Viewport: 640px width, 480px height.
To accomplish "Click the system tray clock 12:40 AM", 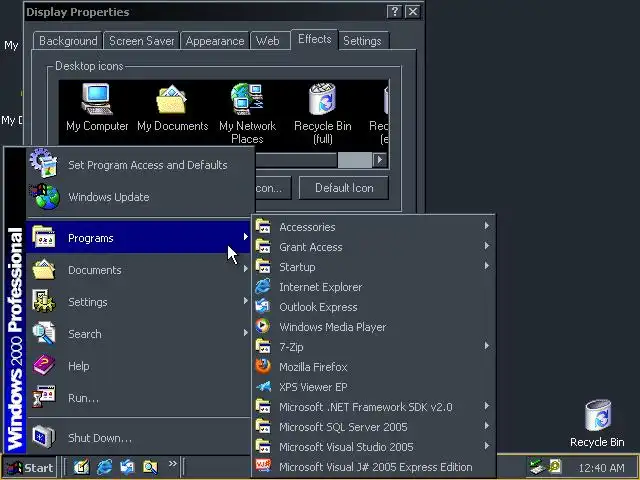I will [601, 468].
